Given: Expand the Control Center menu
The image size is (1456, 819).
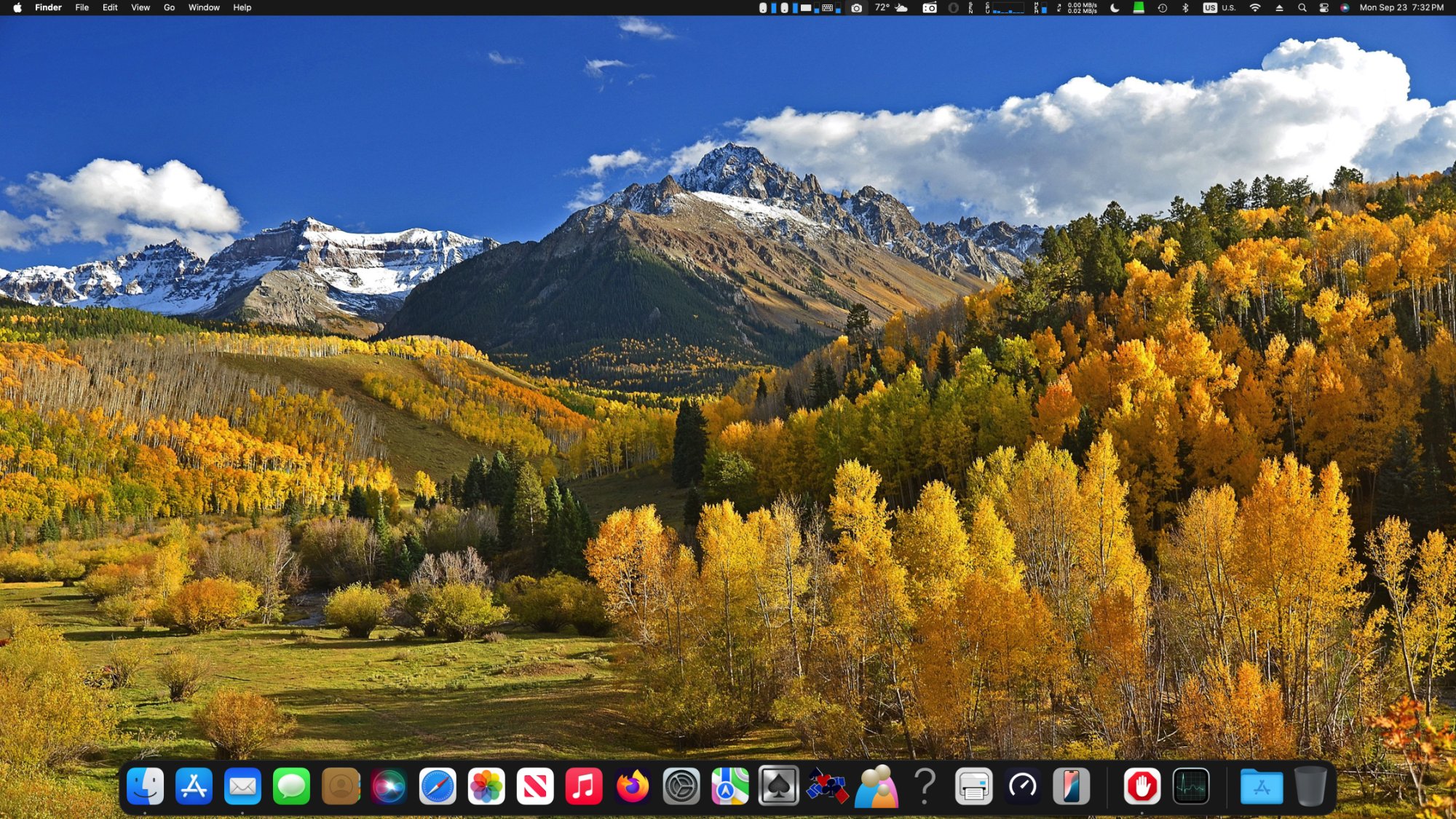Looking at the screenshot, I should [x=1324, y=7].
